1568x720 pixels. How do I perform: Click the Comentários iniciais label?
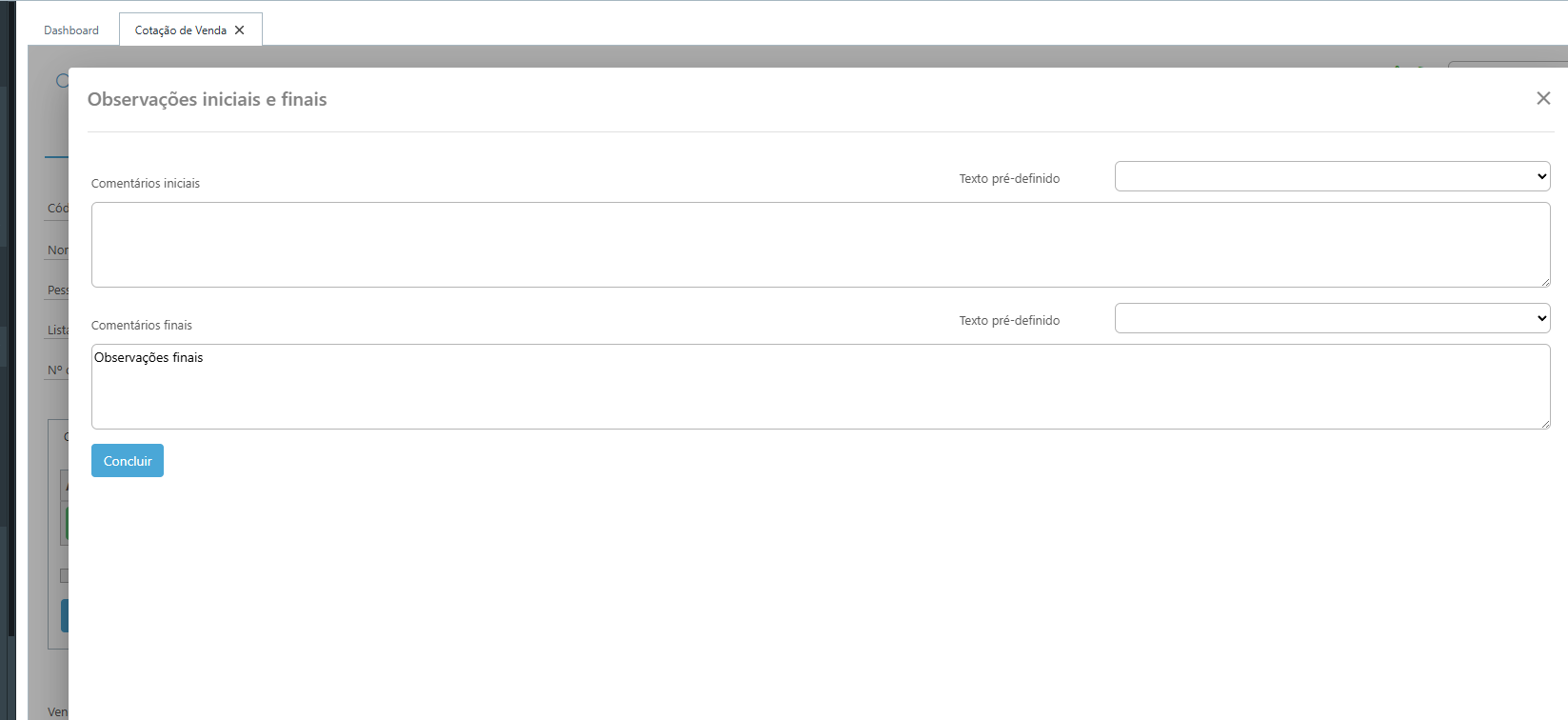[146, 184]
